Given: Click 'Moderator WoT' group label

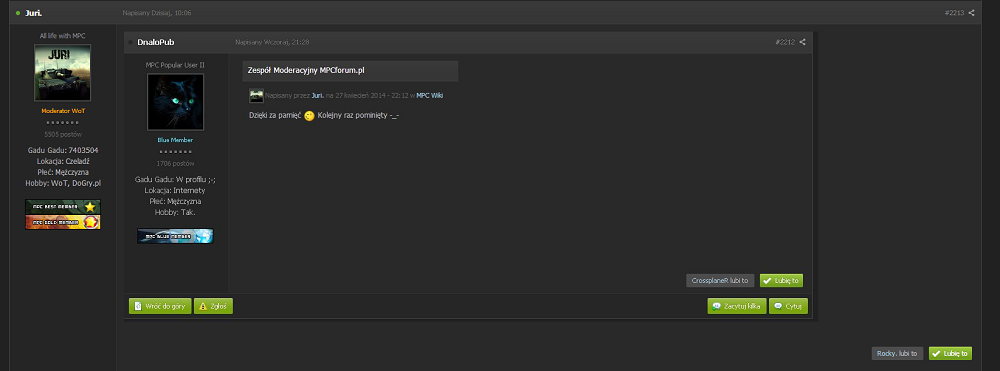Looking at the screenshot, I should (x=63, y=111).
